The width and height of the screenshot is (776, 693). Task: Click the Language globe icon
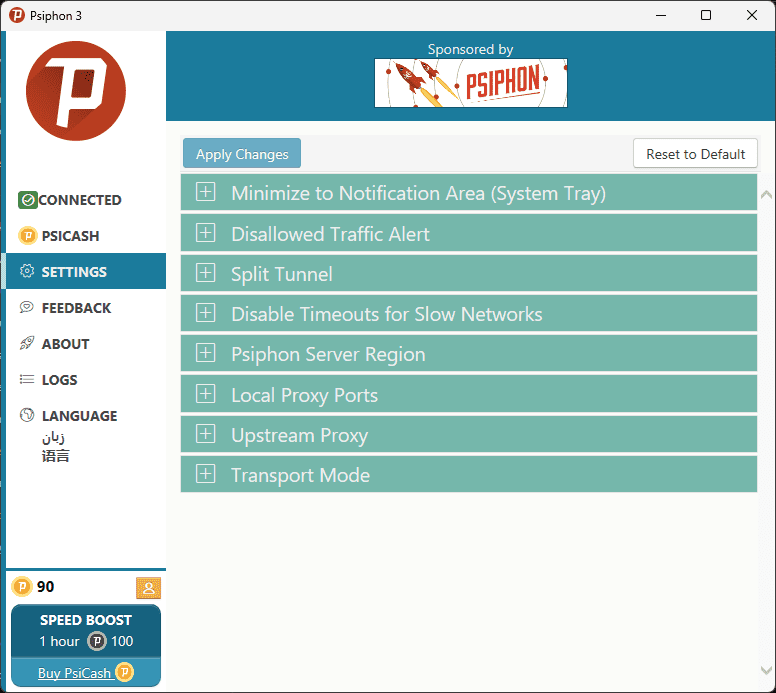[27, 415]
